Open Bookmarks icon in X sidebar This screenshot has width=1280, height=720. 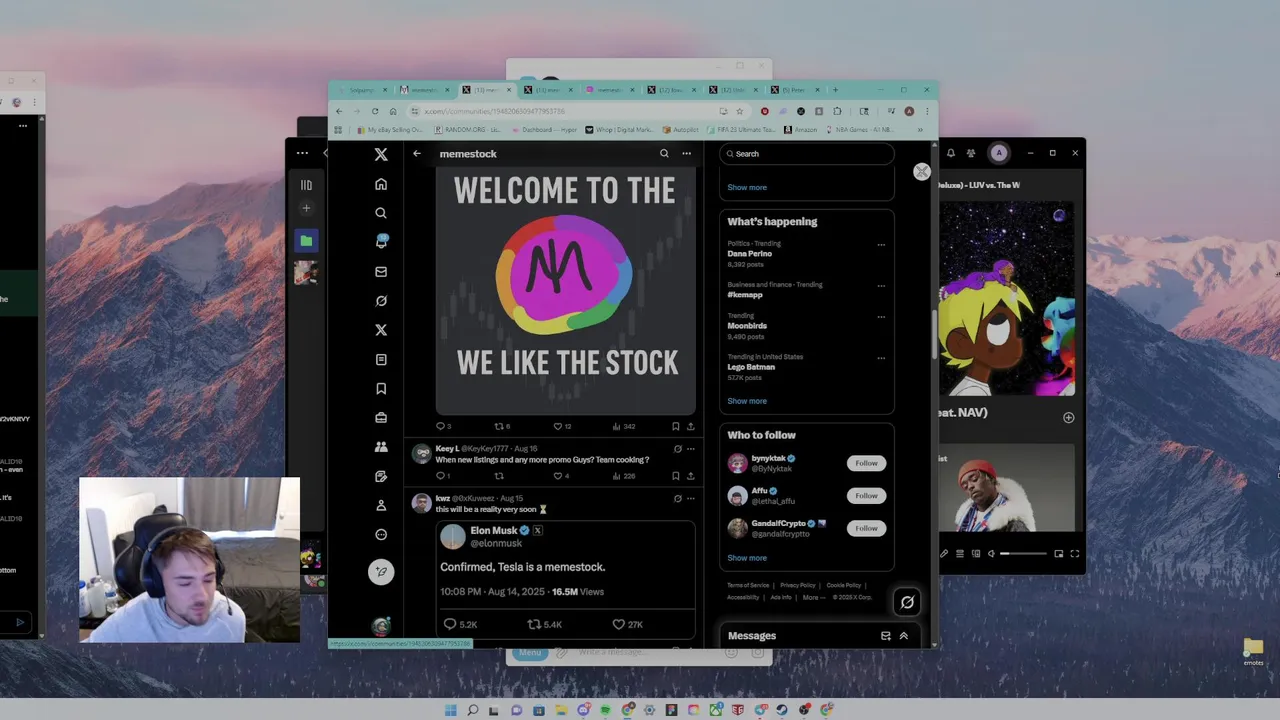coord(381,388)
